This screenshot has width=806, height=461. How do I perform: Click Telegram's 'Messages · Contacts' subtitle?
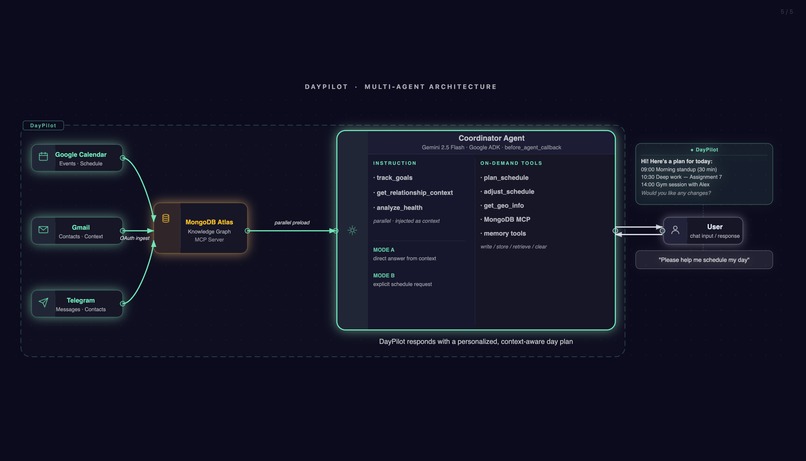click(x=81, y=309)
